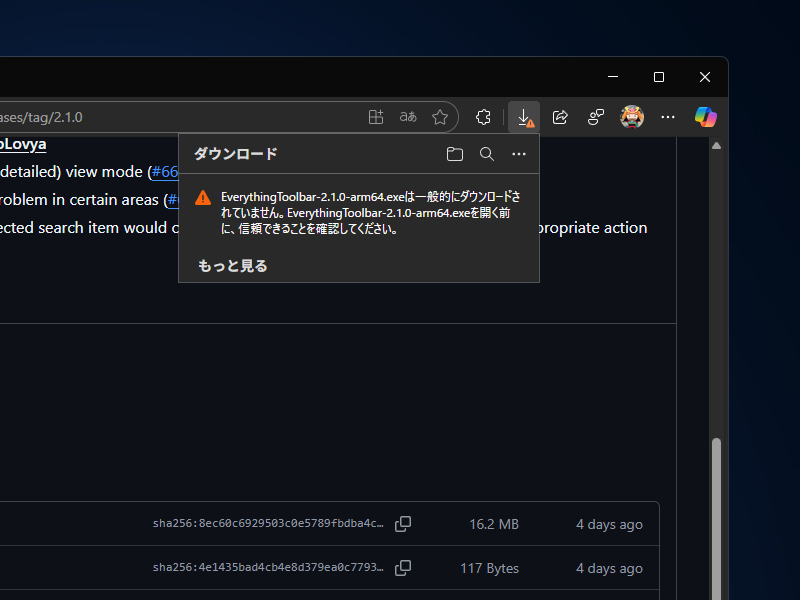Copy the sha256 hash of the 16.2 MB file
Image resolution: width=800 pixels, height=600 pixels.
pos(403,523)
